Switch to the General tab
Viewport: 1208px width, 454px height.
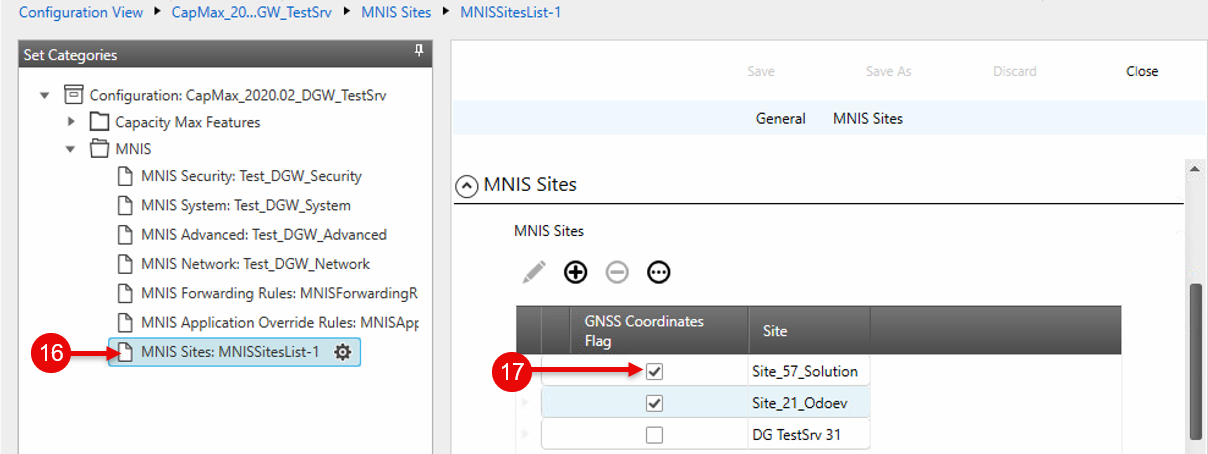pyautogui.click(x=781, y=118)
